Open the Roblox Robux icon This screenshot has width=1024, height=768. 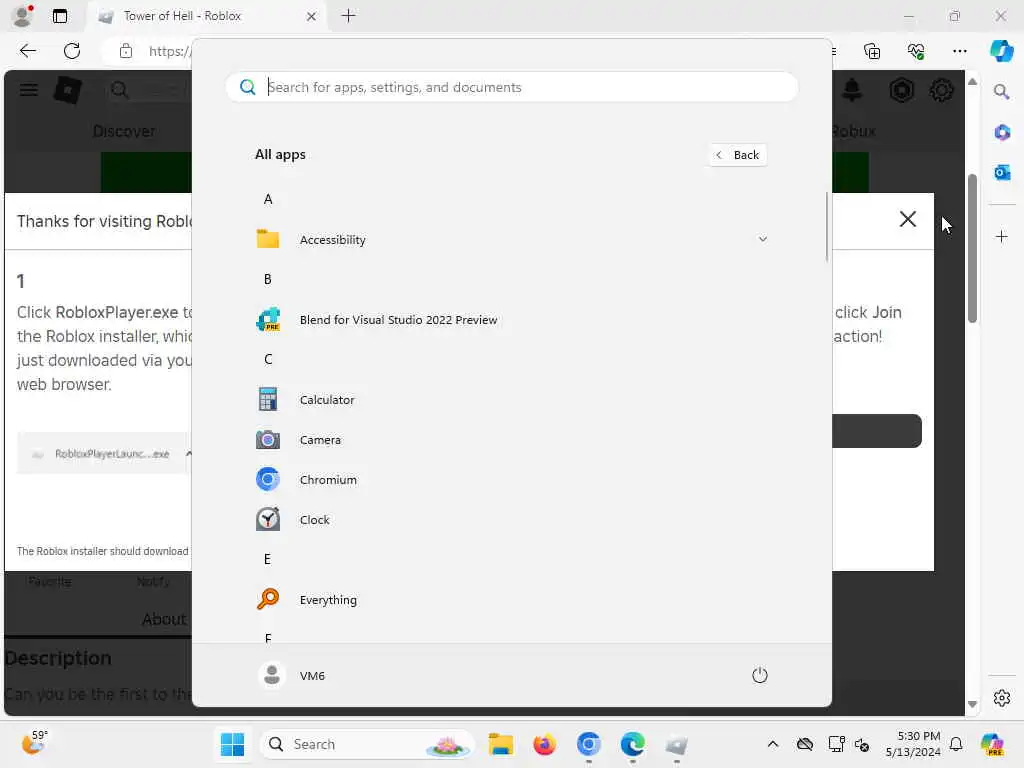(x=901, y=90)
